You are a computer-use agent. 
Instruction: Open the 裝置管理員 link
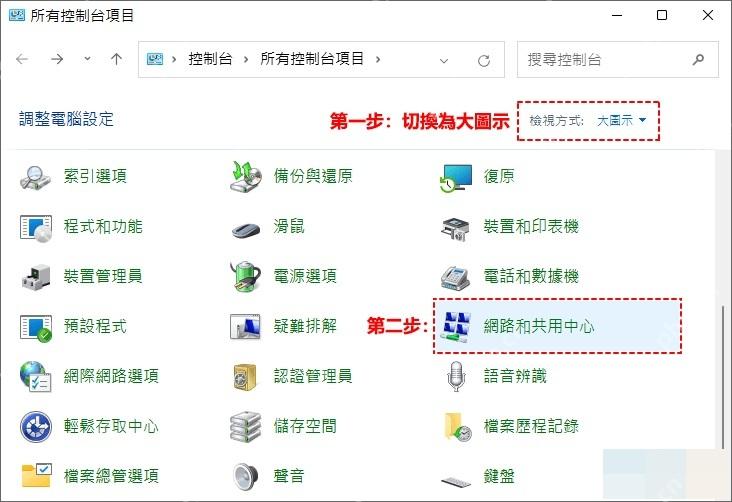(103, 276)
